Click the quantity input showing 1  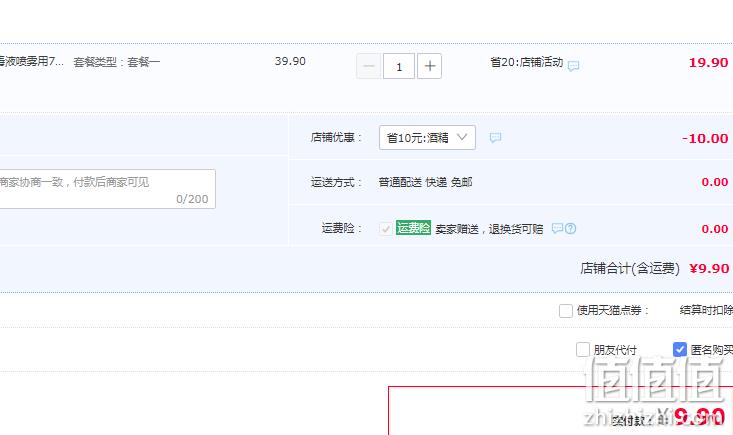[399, 66]
